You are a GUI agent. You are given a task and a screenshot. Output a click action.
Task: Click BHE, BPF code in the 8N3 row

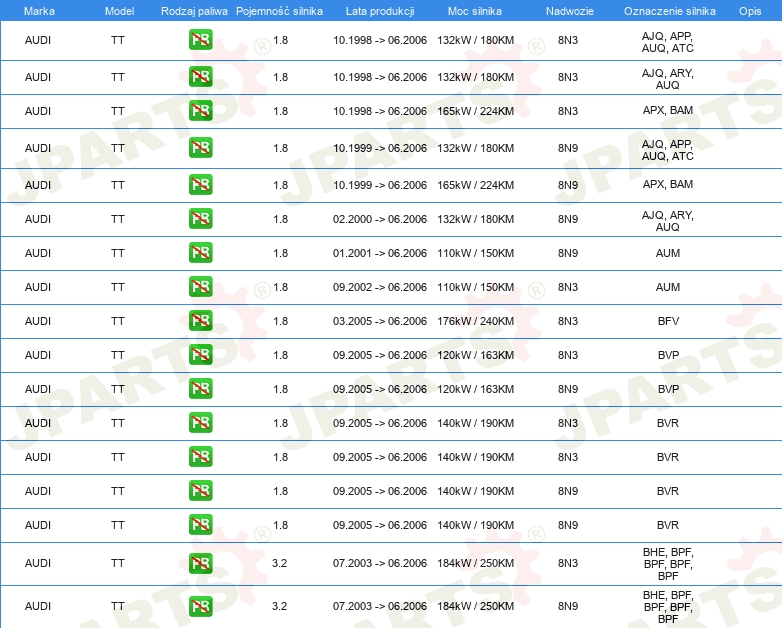tap(668, 564)
